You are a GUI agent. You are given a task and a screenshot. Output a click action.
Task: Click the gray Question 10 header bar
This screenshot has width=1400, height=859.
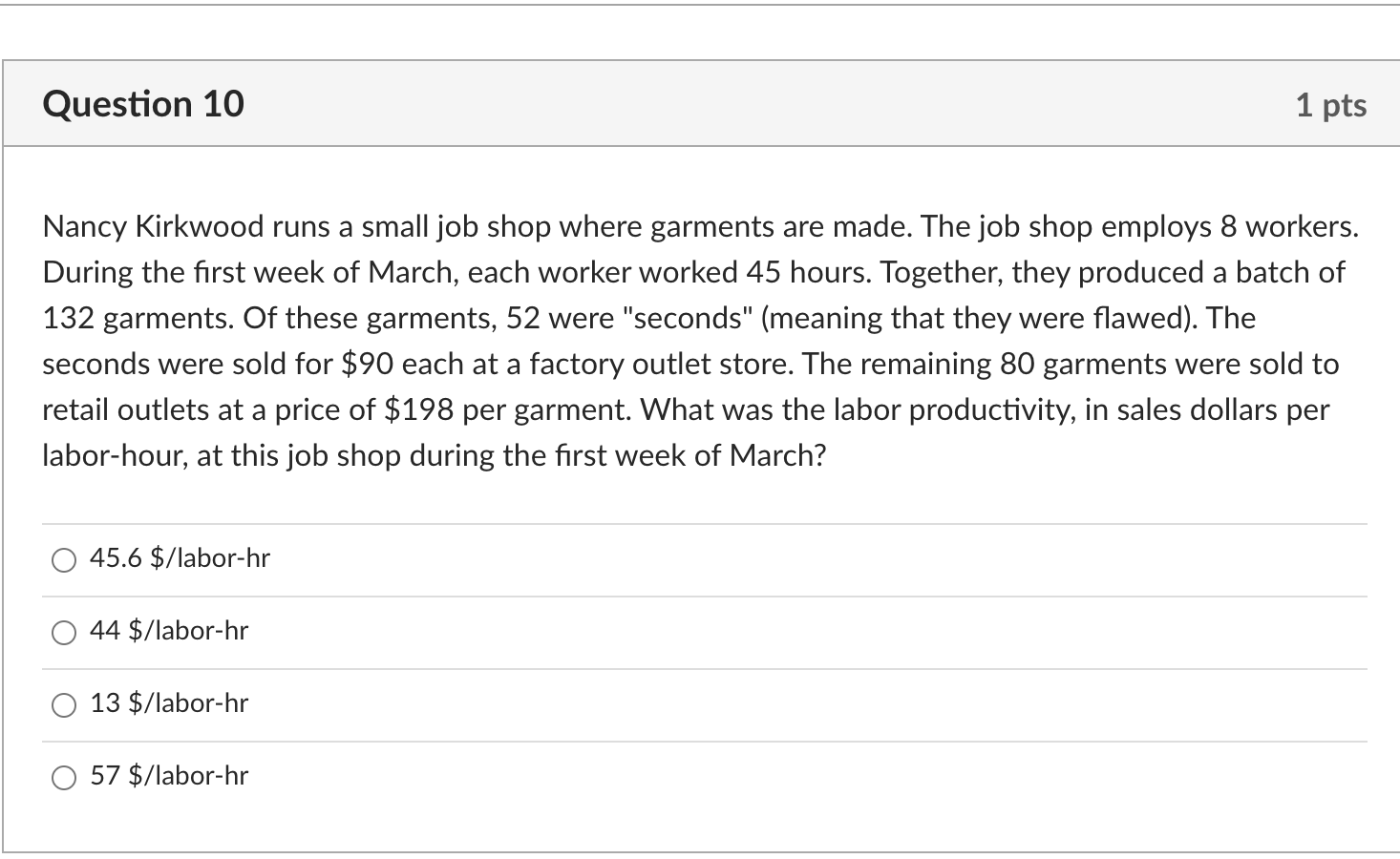pyautogui.click(x=700, y=103)
